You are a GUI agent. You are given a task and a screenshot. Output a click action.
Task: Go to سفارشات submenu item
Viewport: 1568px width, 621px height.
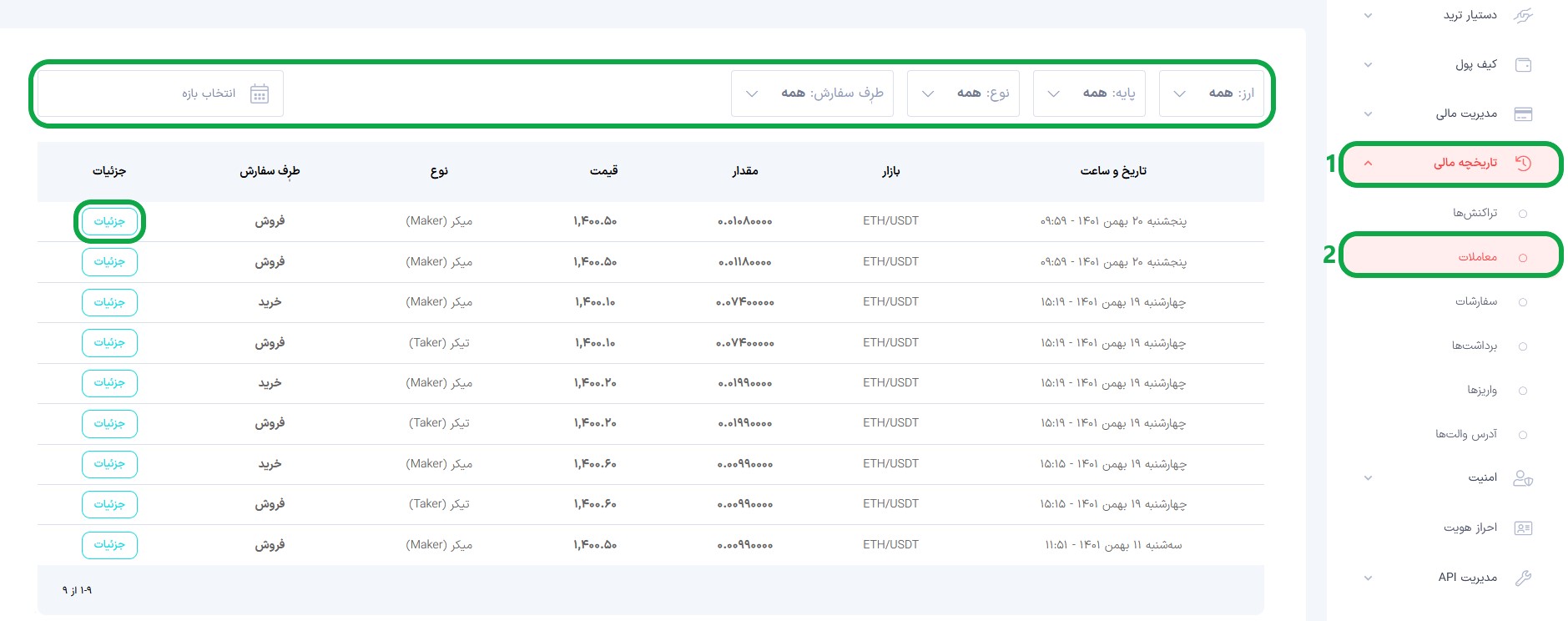click(x=1476, y=301)
